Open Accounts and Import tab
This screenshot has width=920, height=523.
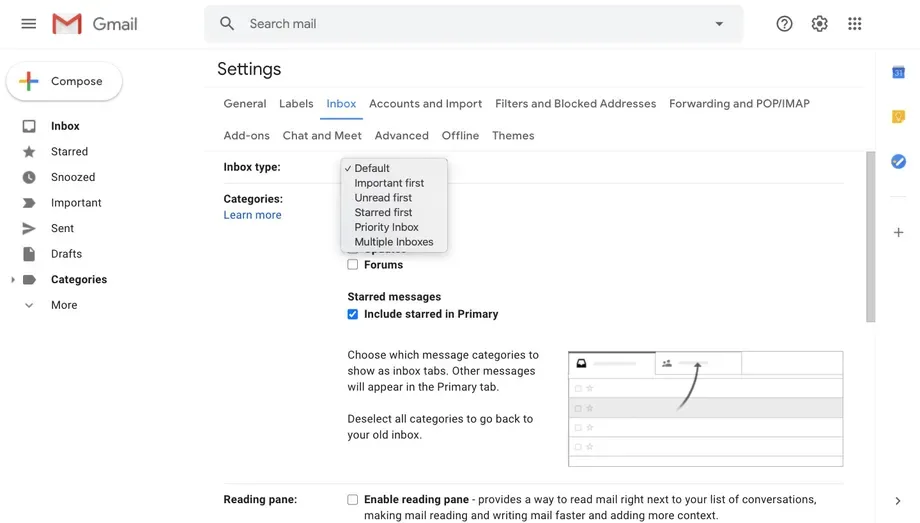coord(425,103)
